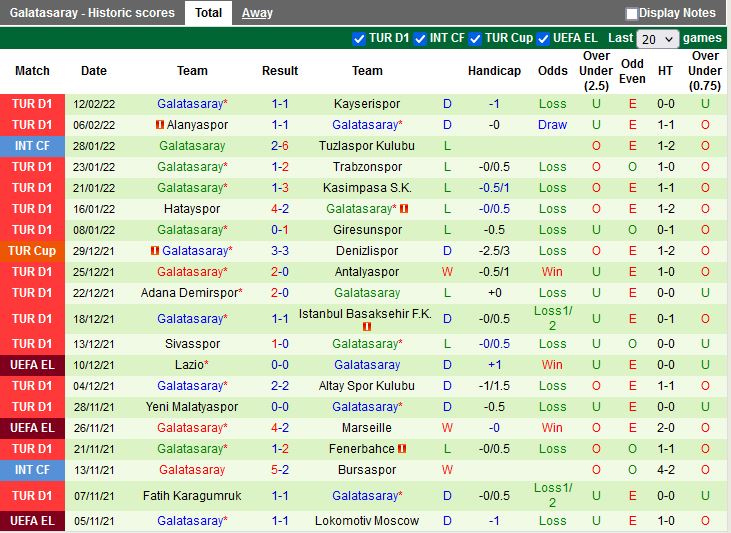Viewport: 731px width, 533px height.
Task: Click the 4-2 result for Hatayspor match
Action: 280,208
